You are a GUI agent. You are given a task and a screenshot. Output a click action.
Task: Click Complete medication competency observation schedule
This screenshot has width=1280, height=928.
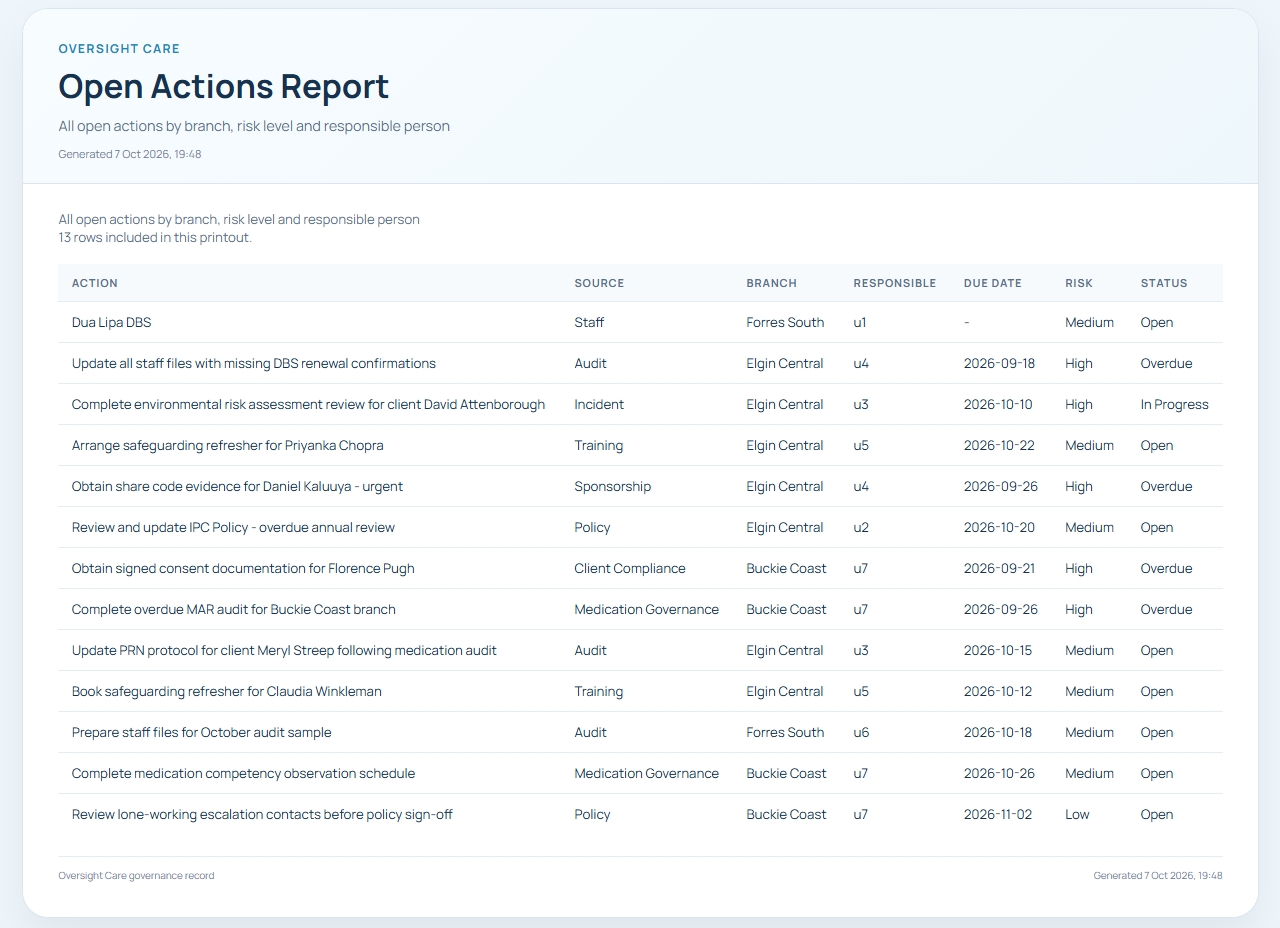click(x=243, y=773)
